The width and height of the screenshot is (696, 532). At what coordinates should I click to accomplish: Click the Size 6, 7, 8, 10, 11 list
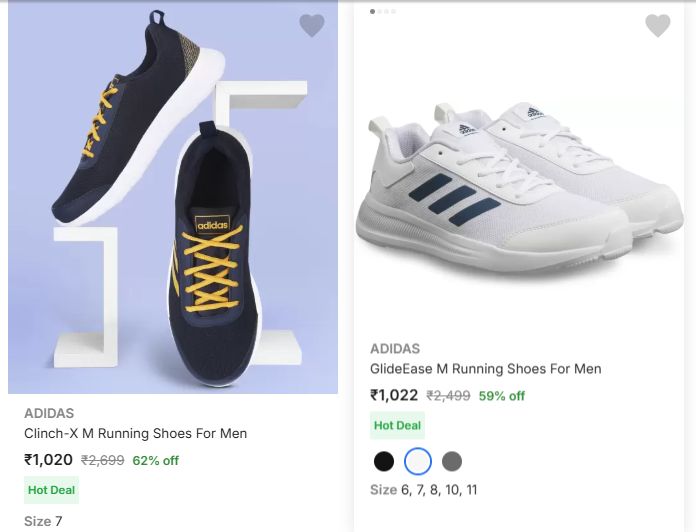(x=424, y=490)
